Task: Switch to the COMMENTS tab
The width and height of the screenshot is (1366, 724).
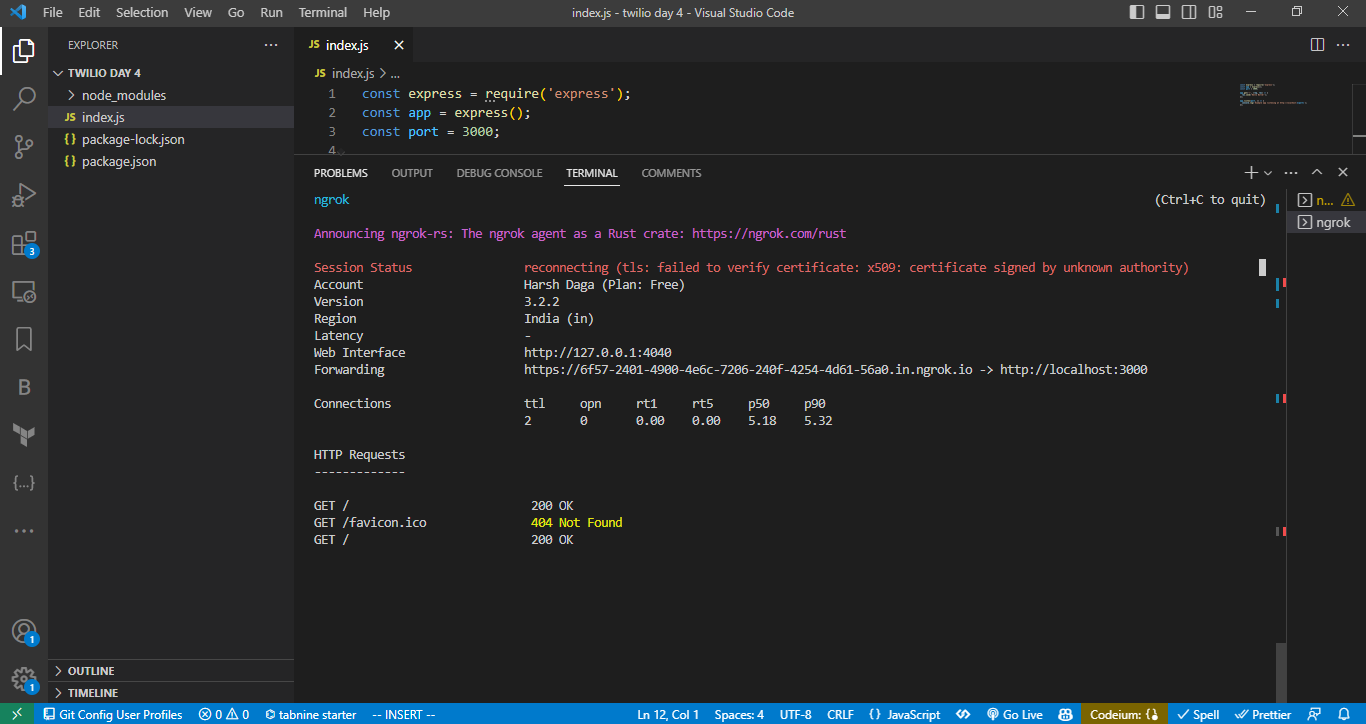Action: pos(671,173)
